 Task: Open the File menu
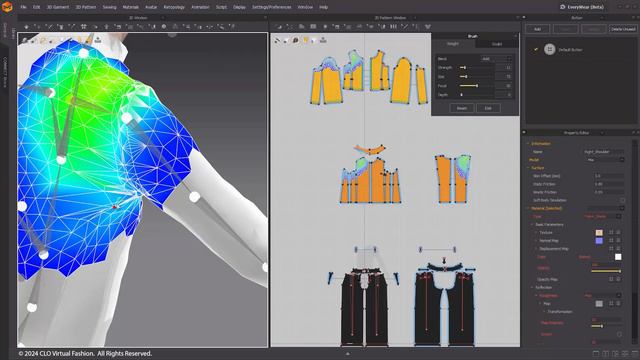23,7
